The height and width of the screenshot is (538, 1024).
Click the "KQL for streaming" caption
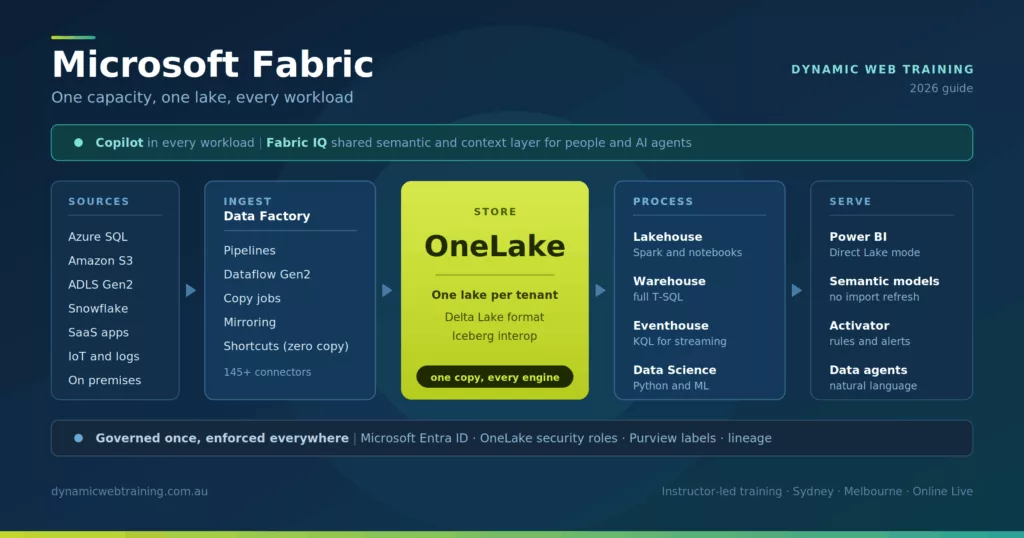pyautogui.click(x=680, y=341)
